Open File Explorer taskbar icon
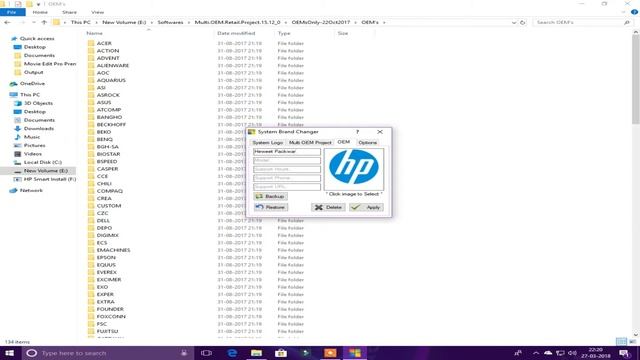The width and height of the screenshot is (640, 360). [256, 353]
